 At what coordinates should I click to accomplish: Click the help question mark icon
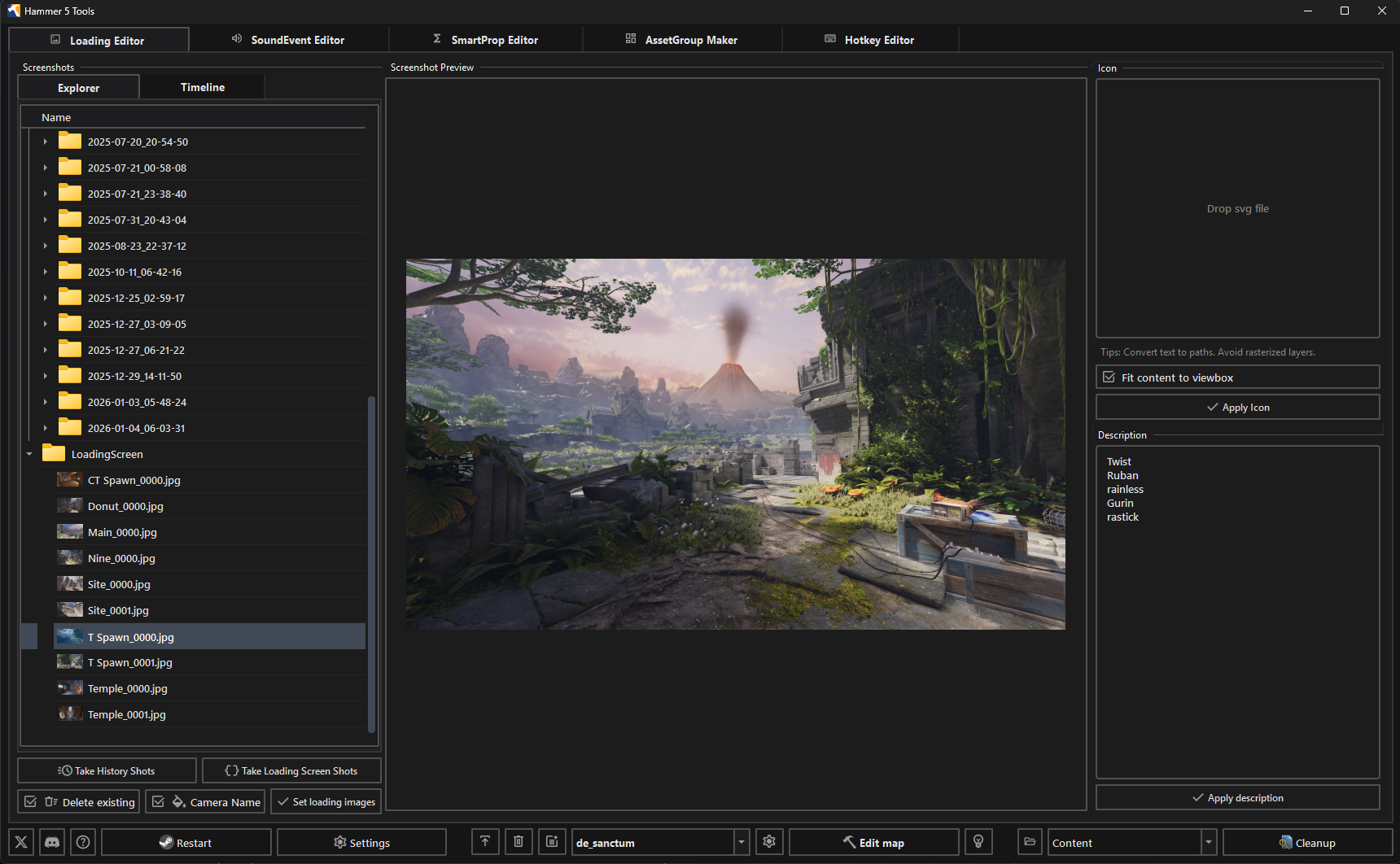pos(82,842)
